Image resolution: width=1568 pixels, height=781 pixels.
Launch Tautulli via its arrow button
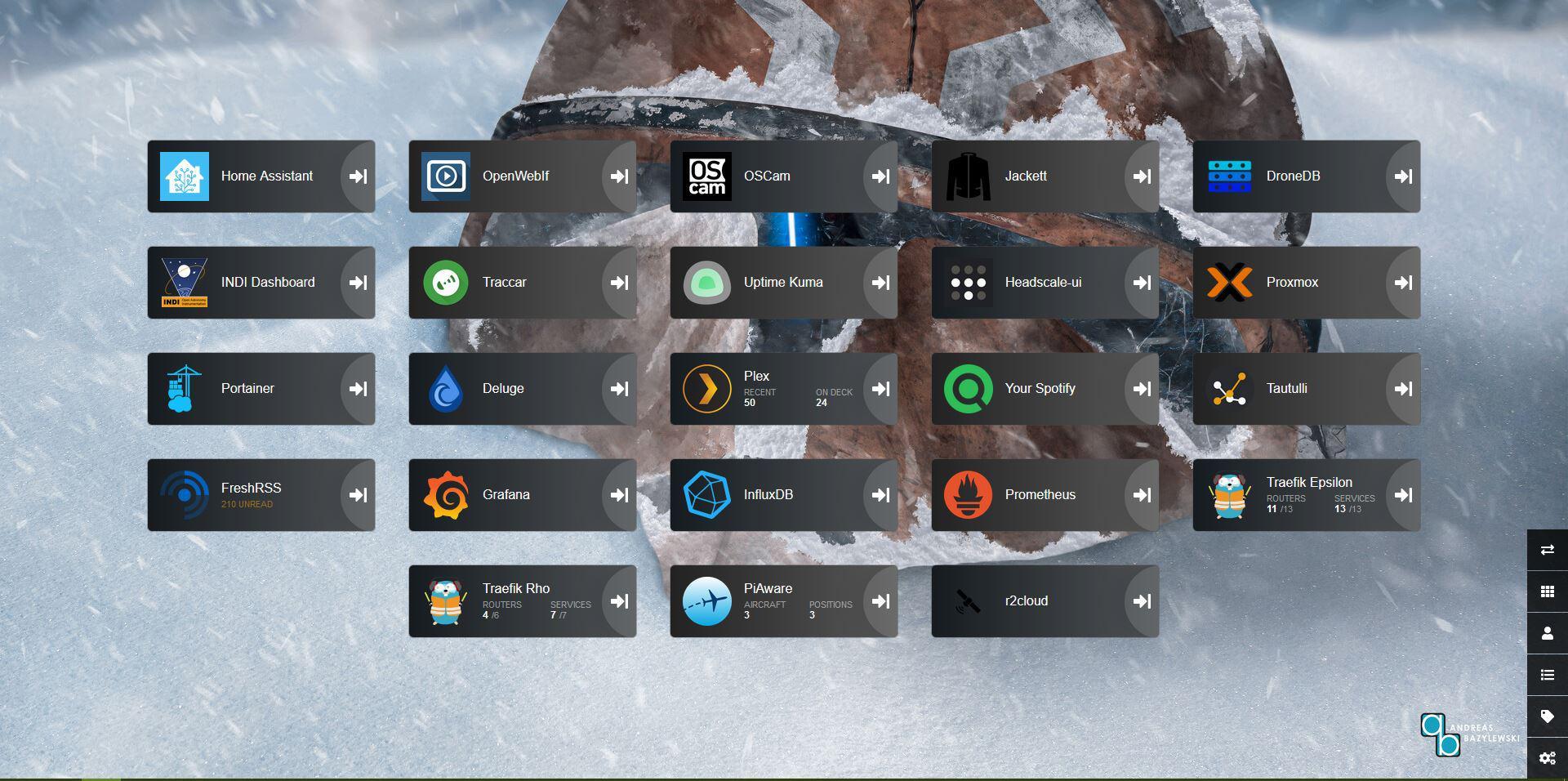coord(1404,389)
